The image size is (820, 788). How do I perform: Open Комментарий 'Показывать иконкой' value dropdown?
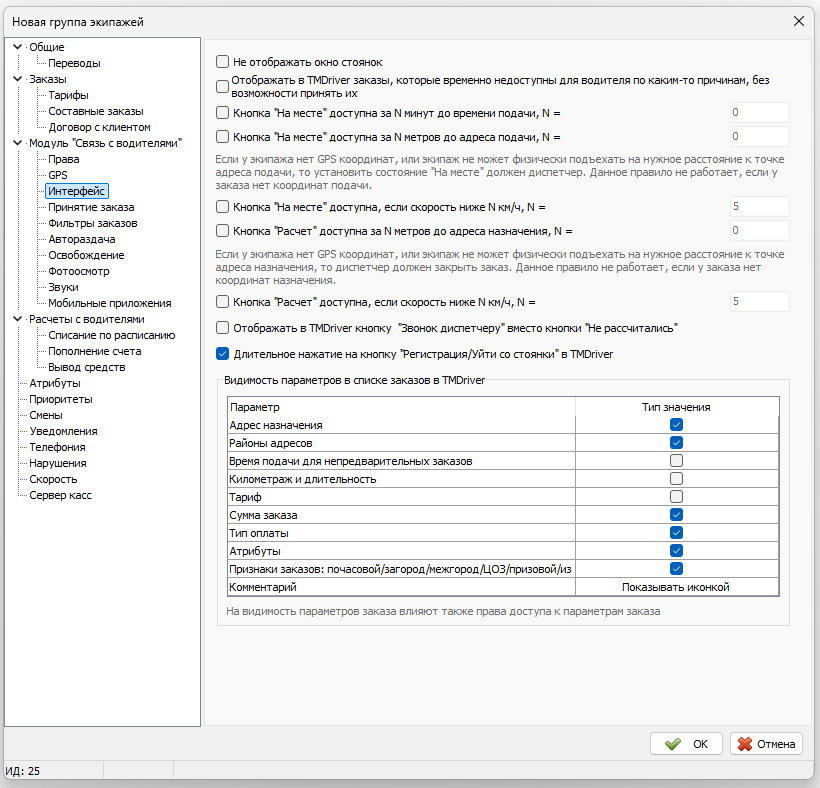pyautogui.click(x=676, y=587)
